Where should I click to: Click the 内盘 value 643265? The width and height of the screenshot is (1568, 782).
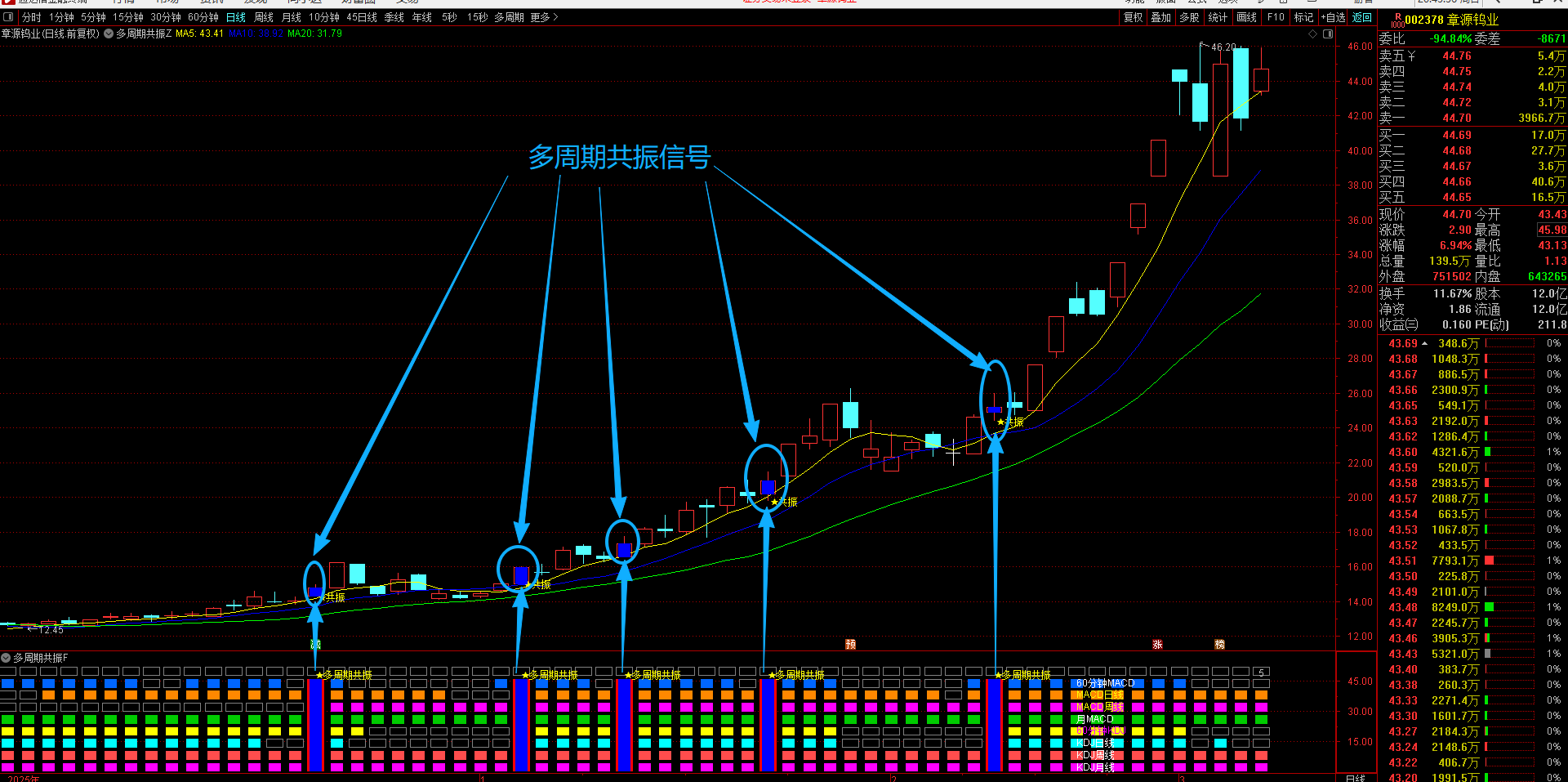point(1548,277)
